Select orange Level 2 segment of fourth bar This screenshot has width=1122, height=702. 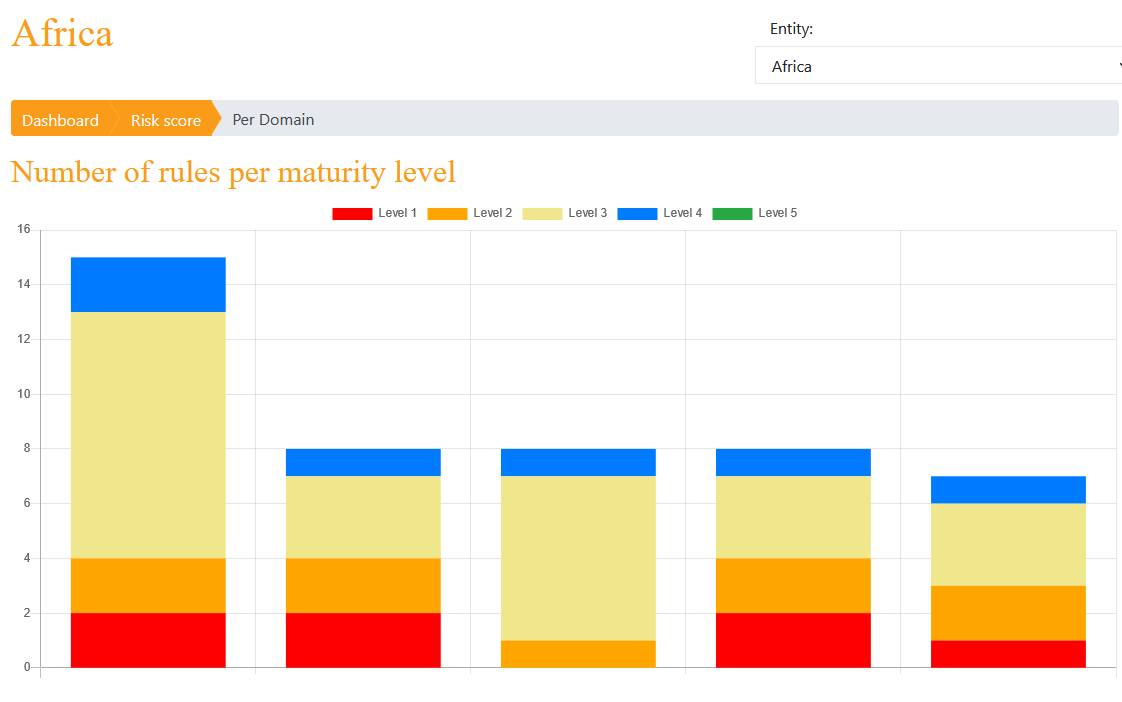(x=794, y=585)
